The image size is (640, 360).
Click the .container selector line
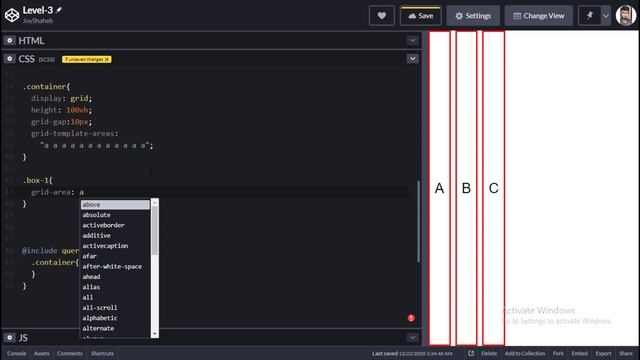tap(47, 87)
